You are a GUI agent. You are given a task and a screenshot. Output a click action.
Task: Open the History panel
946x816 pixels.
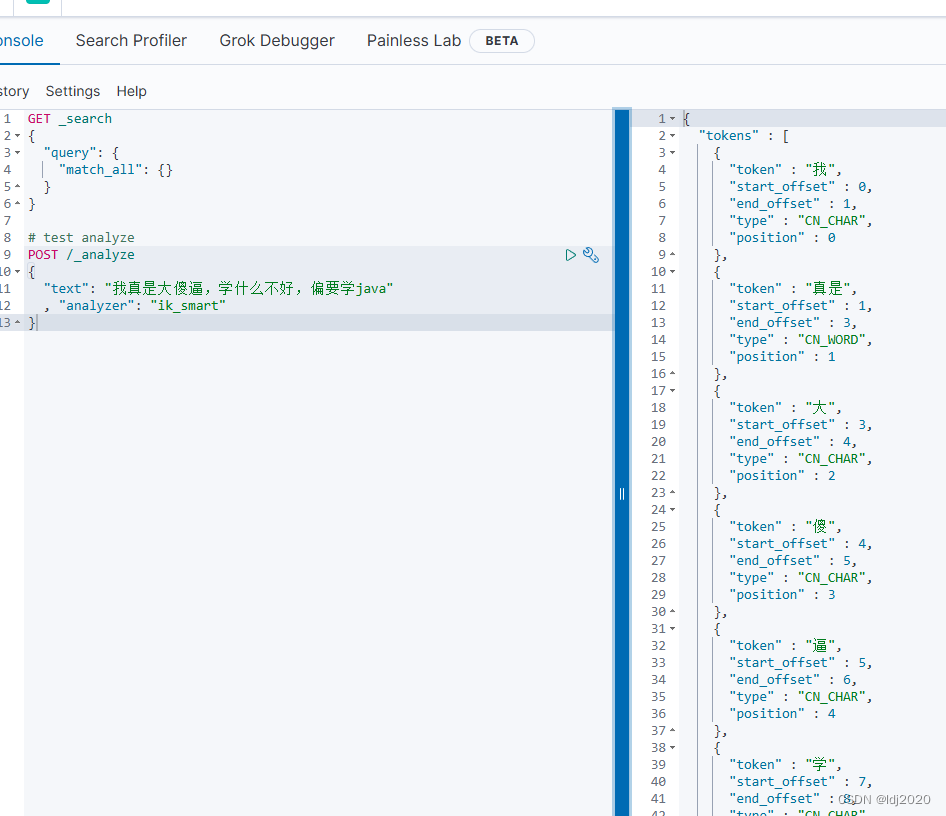[x=12, y=91]
